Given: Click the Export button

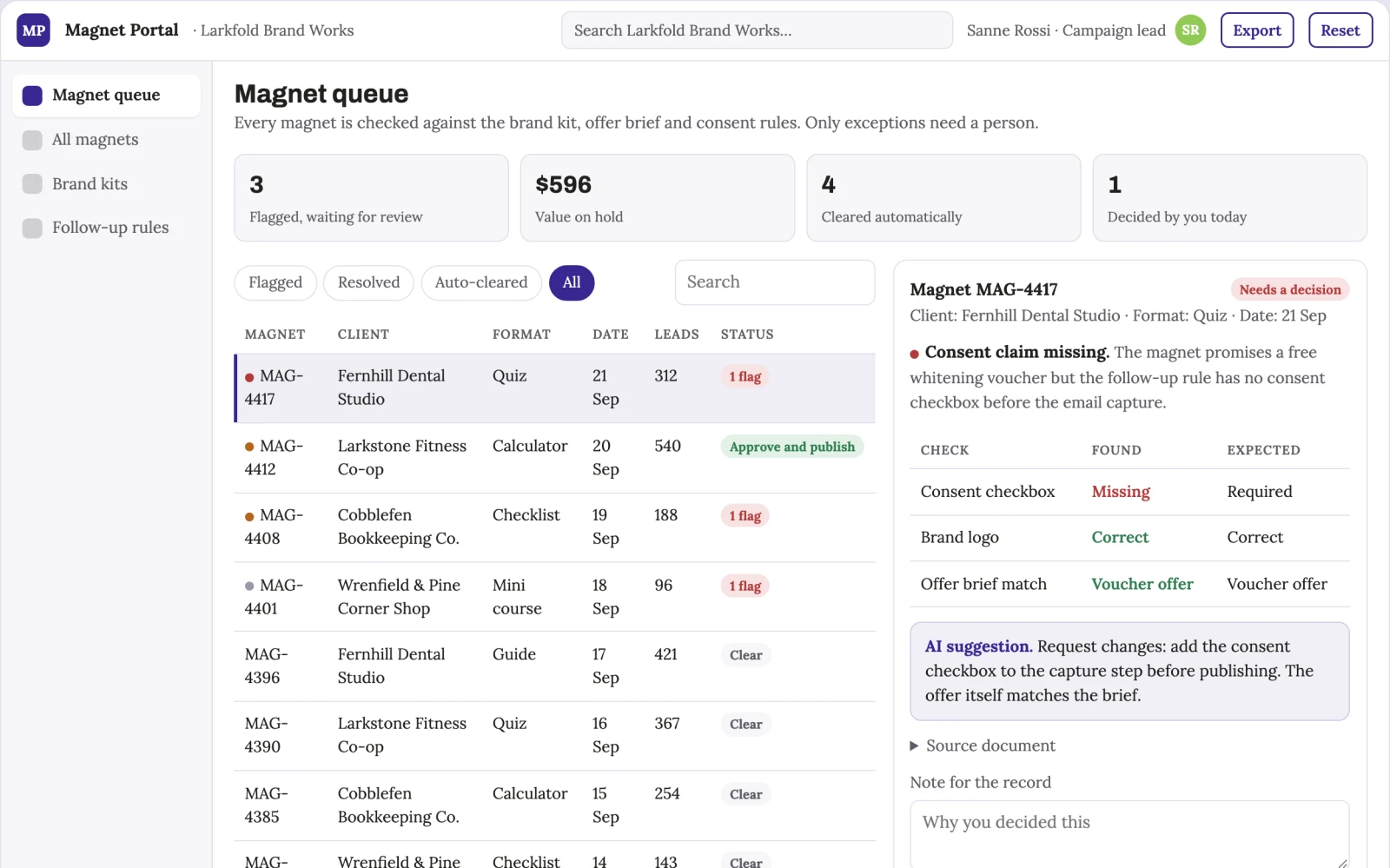Looking at the screenshot, I should [x=1257, y=30].
